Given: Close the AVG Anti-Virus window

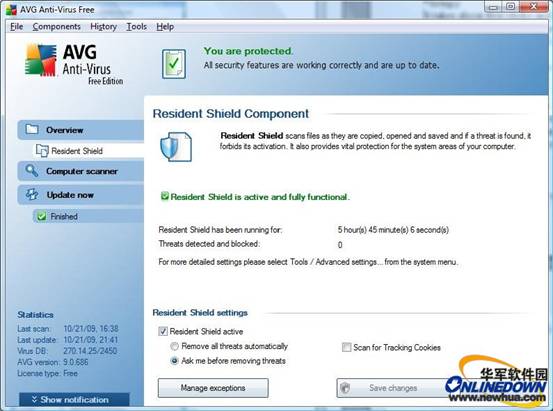Looking at the screenshot, I should pyautogui.click(x=534, y=6).
